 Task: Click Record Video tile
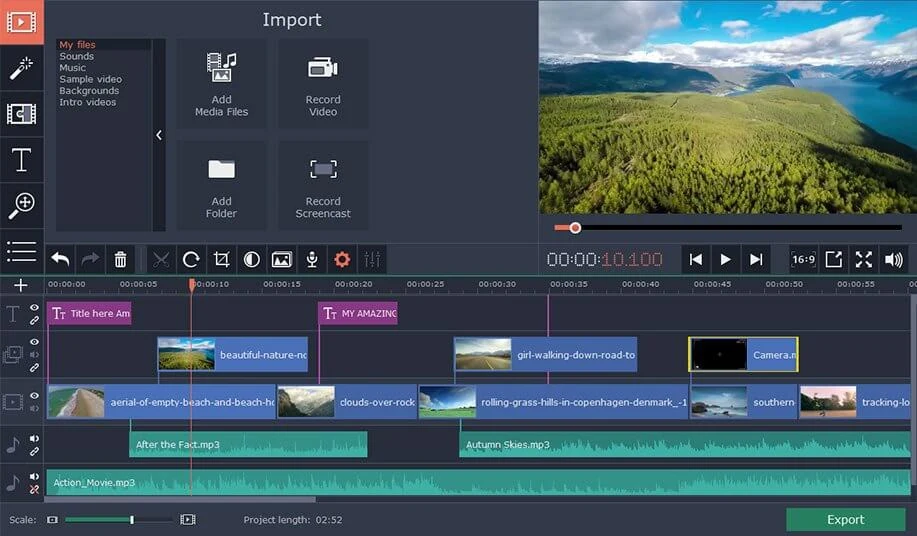point(323,84)
